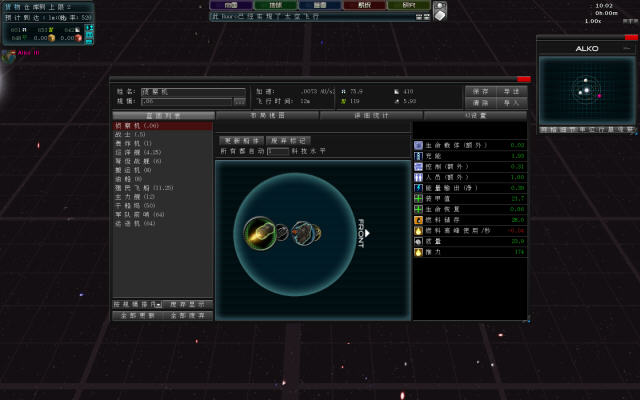Click the ALKO system minimap
Image resolution: width=640 pixels, height=400 pixels.
tap(587, 90)
